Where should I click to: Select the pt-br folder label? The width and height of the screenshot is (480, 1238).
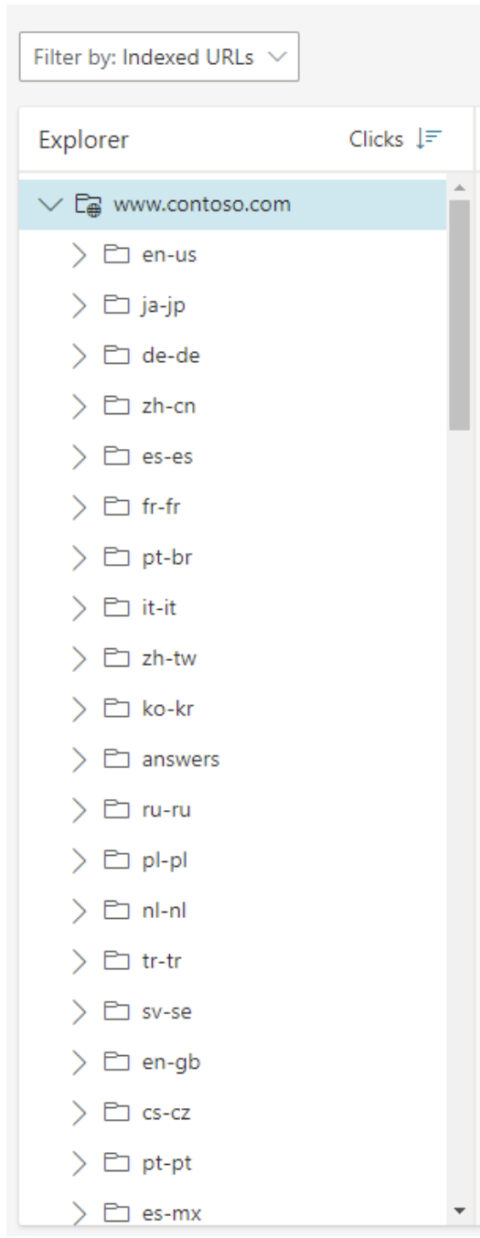click(166, 558)
